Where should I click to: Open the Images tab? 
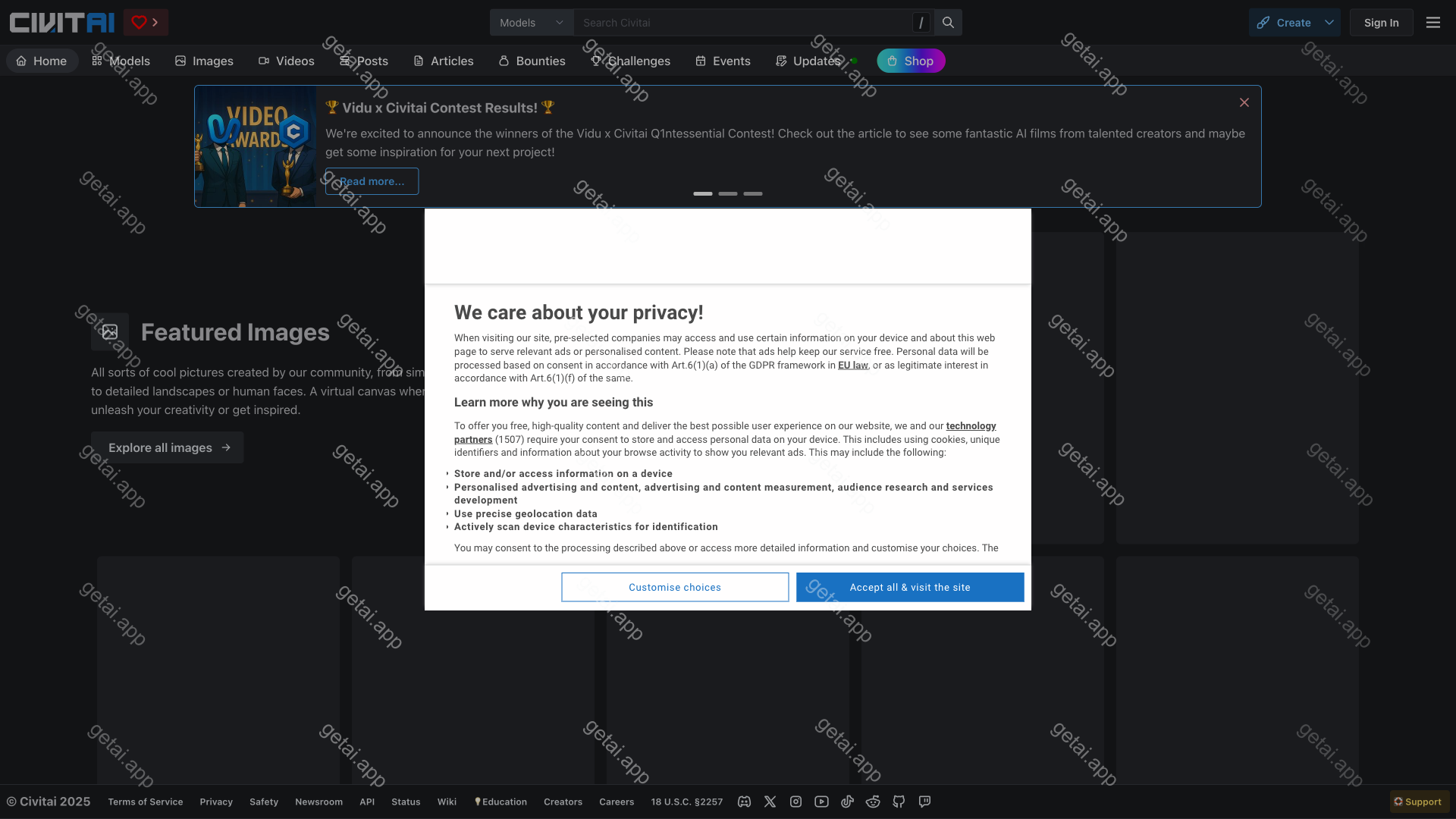[x=204, y=61]
